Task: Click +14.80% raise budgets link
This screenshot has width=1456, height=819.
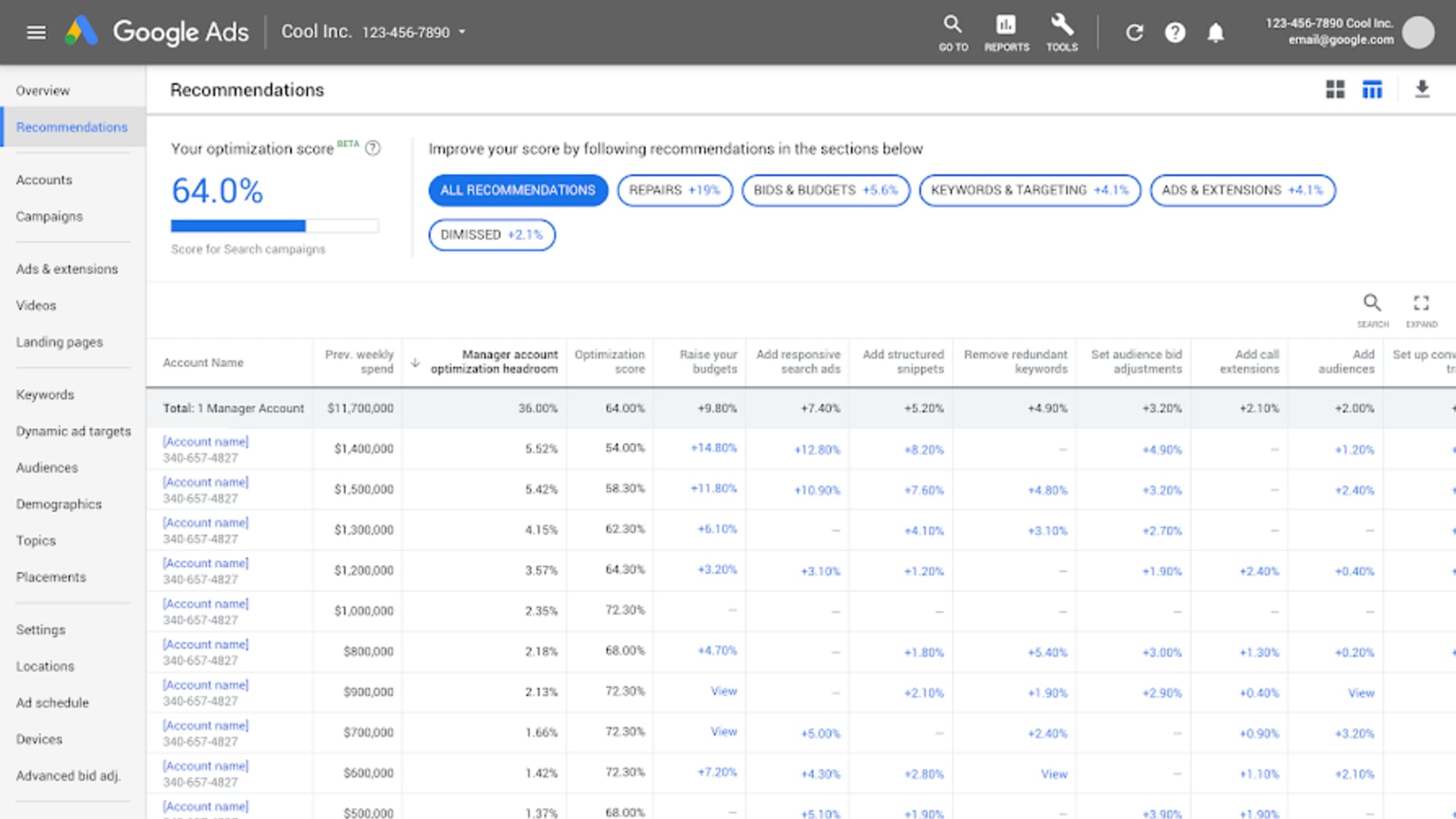Action: (x=713, y=448)
